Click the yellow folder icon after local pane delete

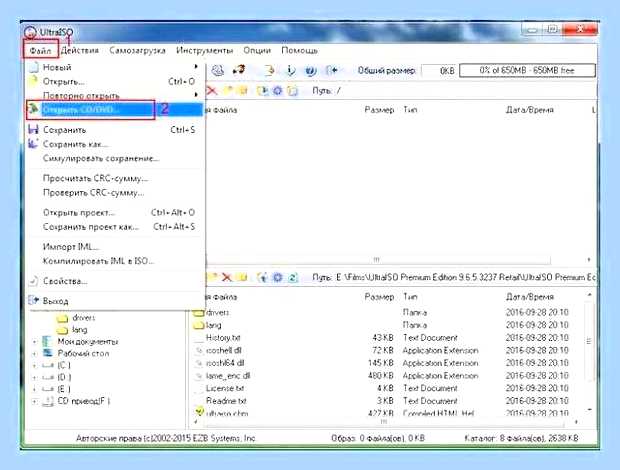coord(242,277)
